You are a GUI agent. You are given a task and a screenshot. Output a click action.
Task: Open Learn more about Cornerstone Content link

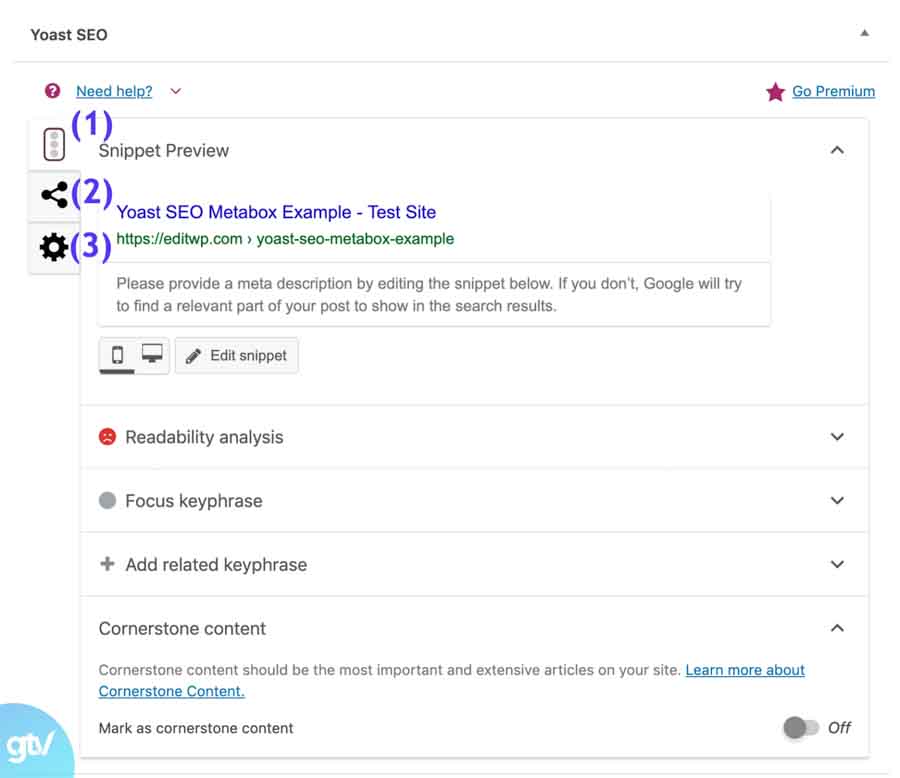(x=744, y=670)
